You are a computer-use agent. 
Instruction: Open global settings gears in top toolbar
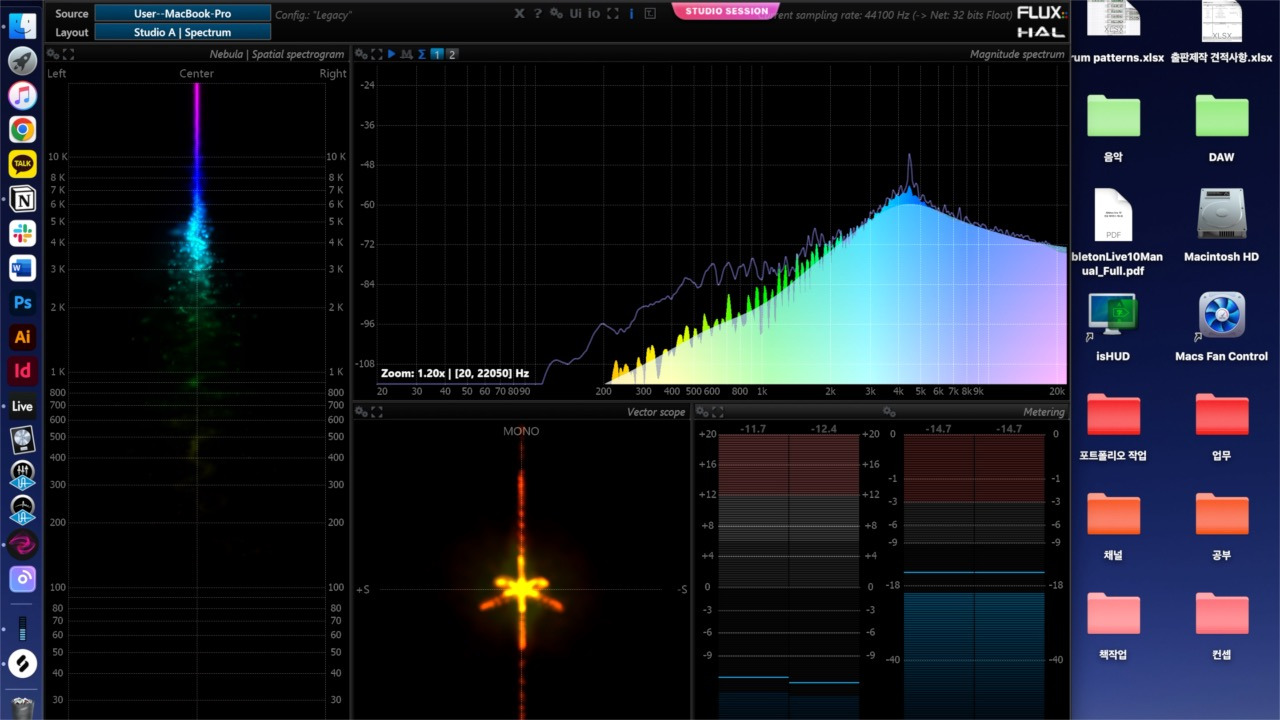coord(557,13)
